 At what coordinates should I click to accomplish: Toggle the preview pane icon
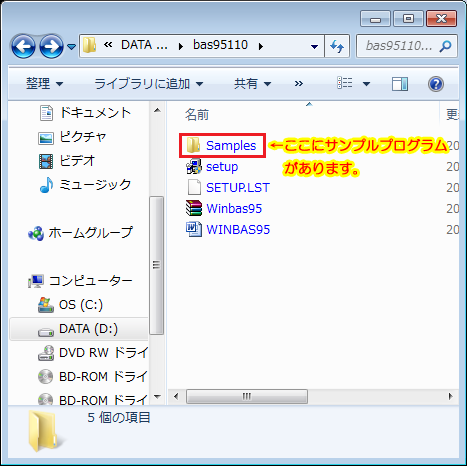(x=399, y=84)
